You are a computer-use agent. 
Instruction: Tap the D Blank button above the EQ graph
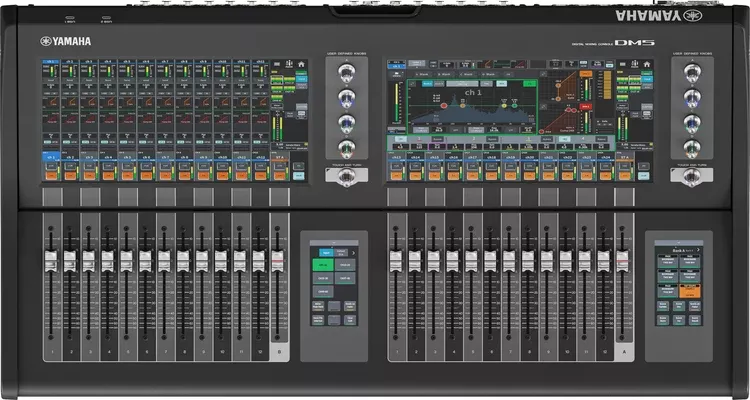[488, 74]
